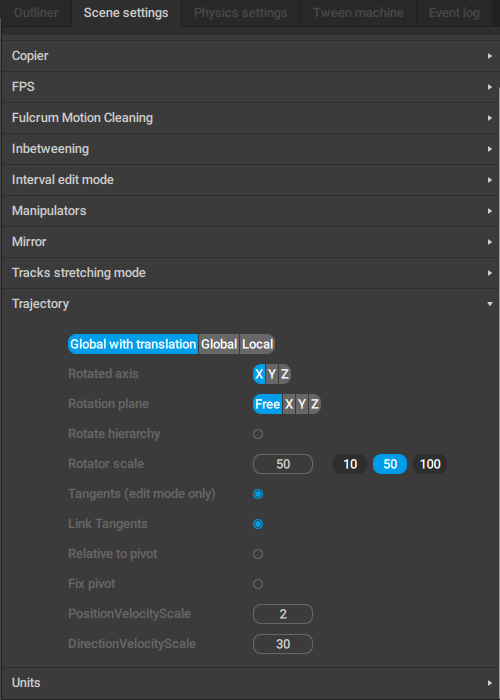The height and width of the screenshot is (700, 500).
Task: Set Rotation plane to Z
Action: click(315, 404)
